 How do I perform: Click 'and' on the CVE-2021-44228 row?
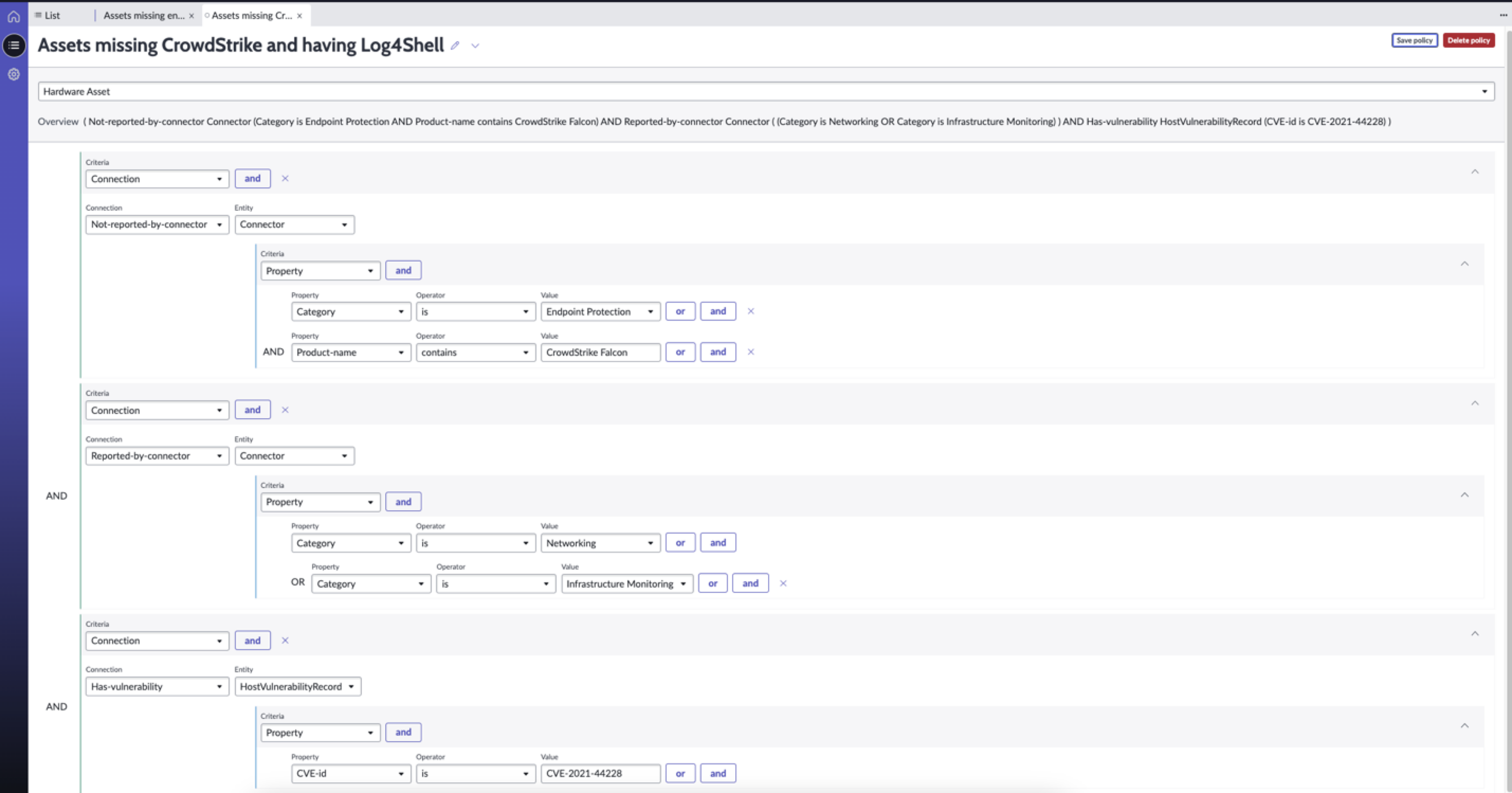point(718,773)
